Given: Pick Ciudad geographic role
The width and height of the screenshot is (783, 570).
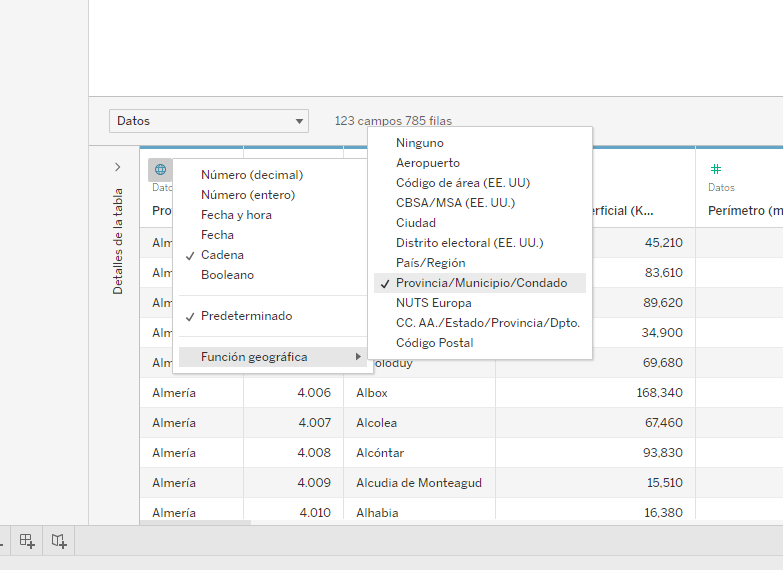Looking at the screenshot, I should (x=416, y=223).
